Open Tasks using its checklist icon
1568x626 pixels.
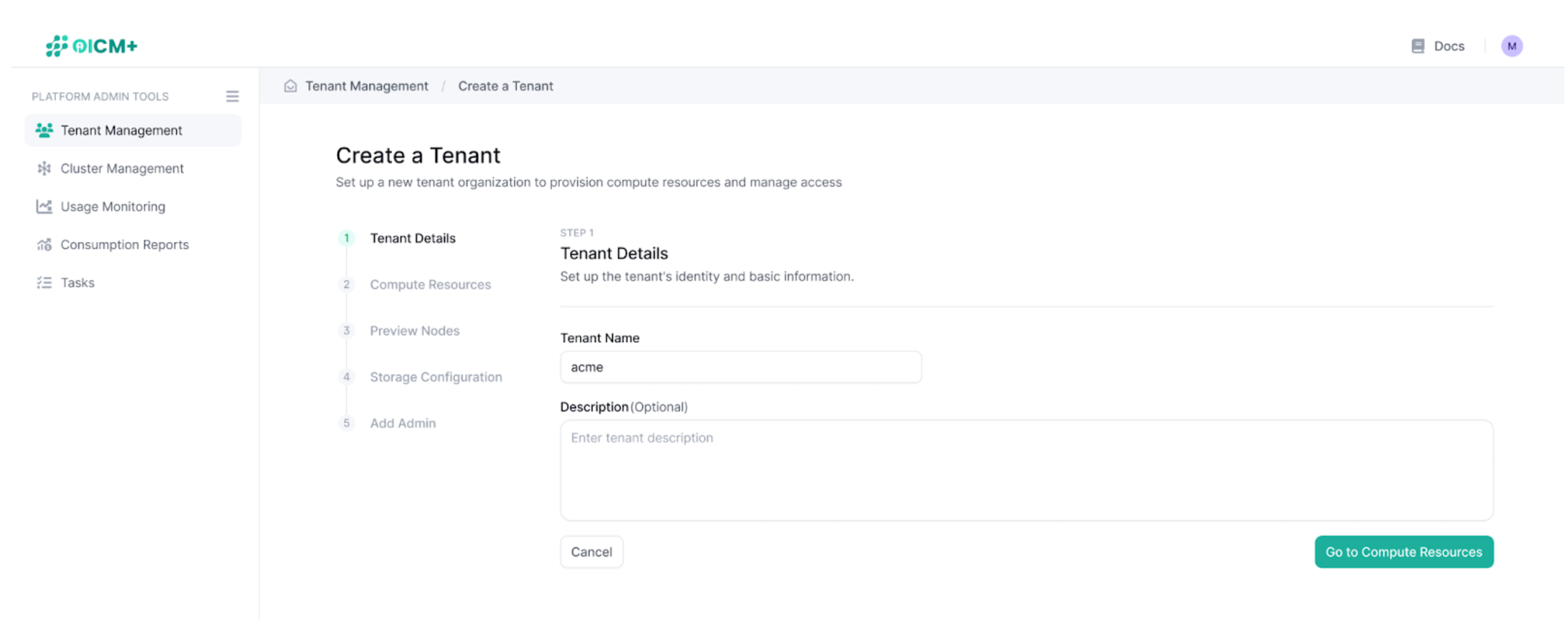(44, 283)
